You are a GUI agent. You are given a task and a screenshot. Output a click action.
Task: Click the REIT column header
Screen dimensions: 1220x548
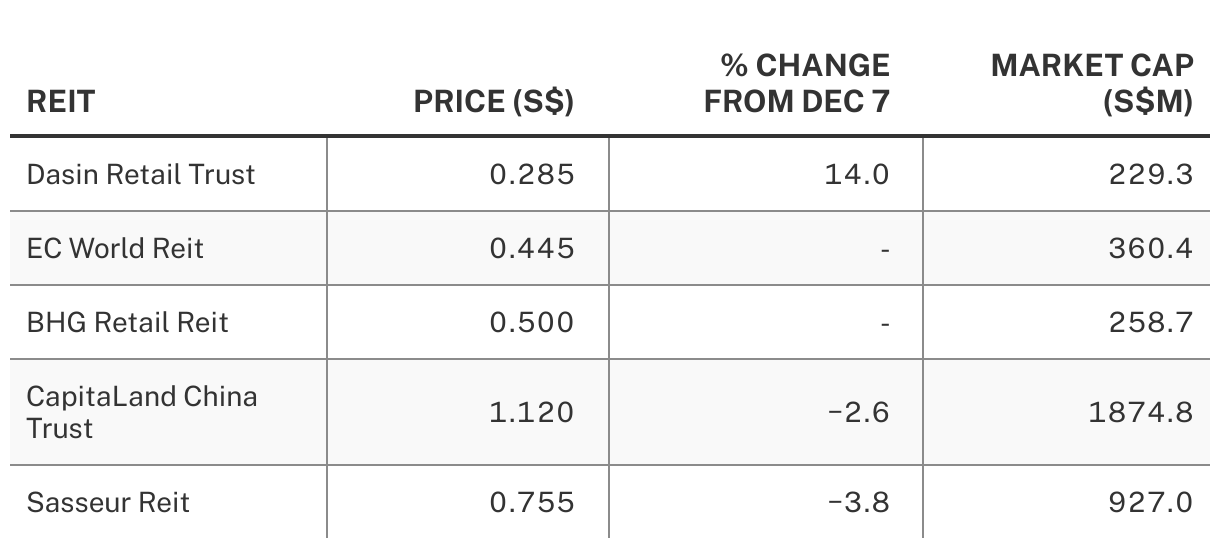pyautogui.click(x=60, y=101)
